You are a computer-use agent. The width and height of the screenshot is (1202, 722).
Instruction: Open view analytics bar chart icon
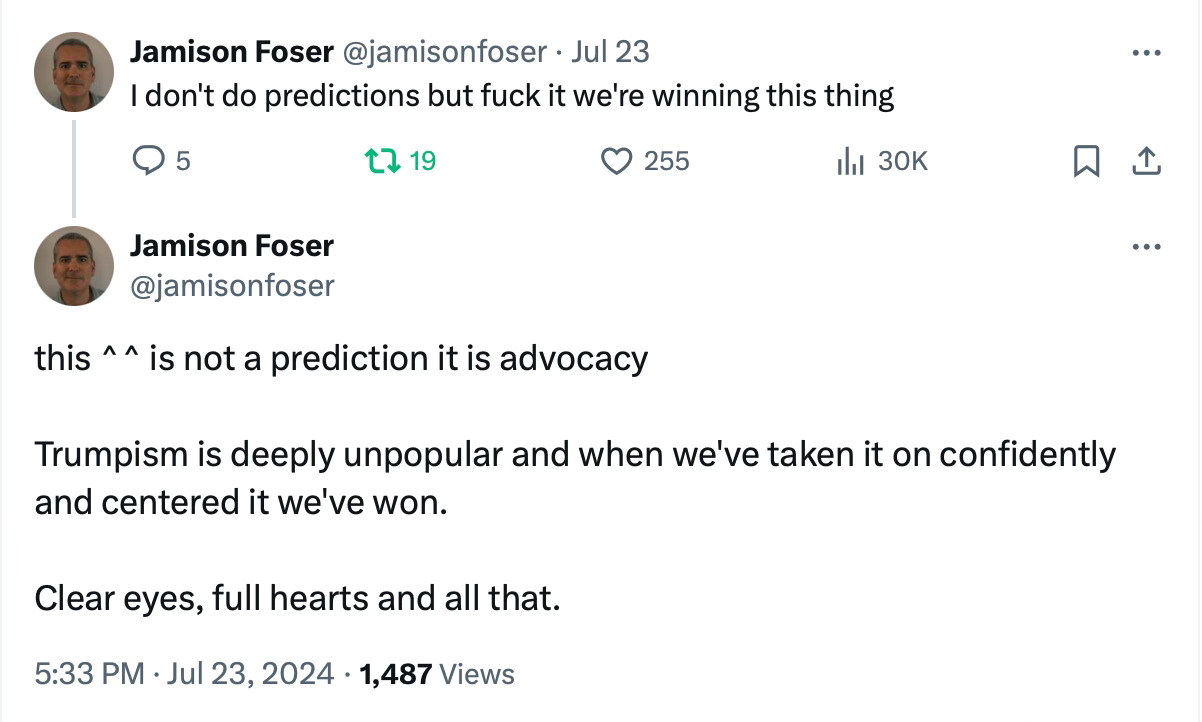click(x=849, y=160)
